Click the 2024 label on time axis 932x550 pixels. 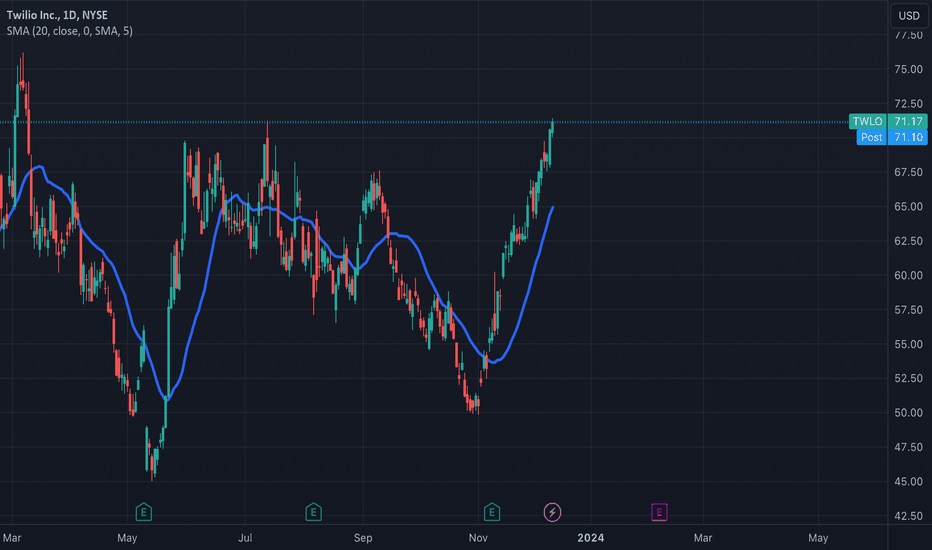[x=590, y=538]
